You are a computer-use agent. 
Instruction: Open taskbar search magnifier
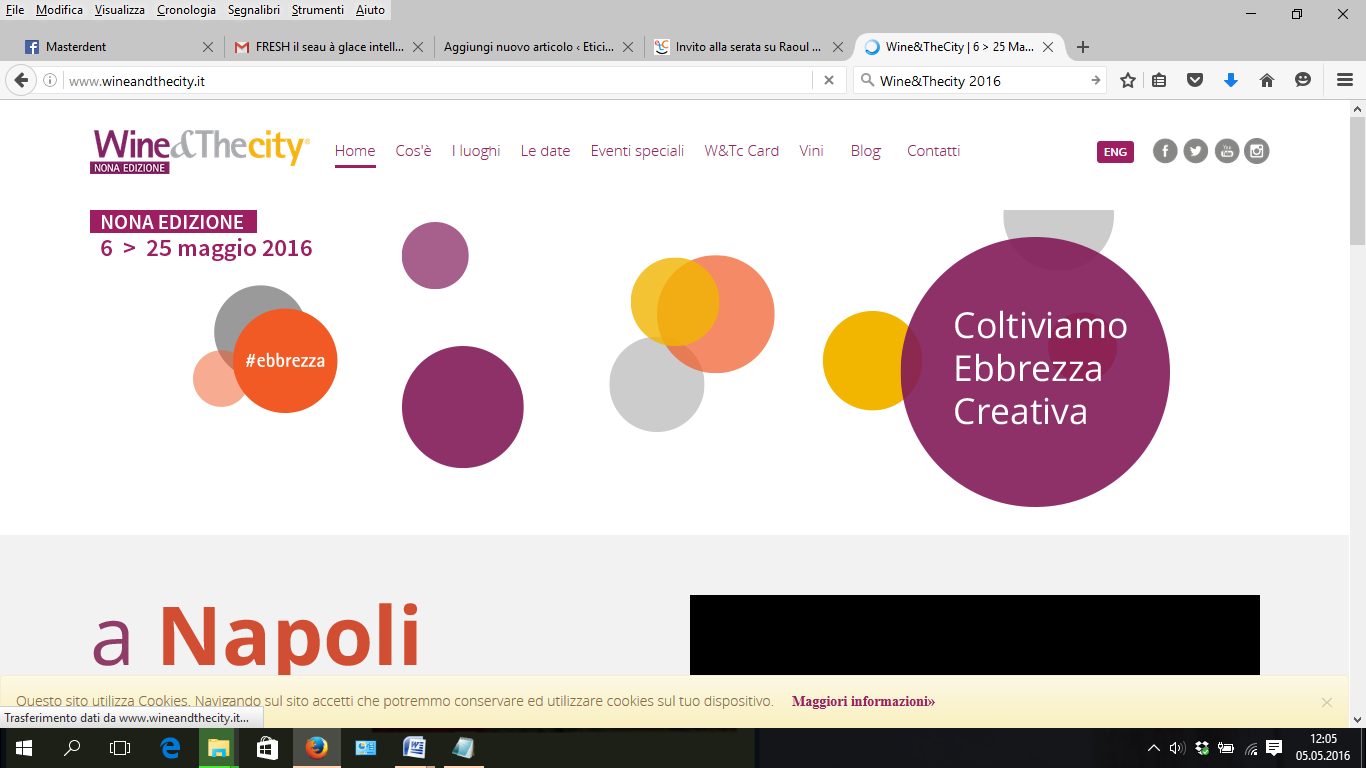(72, 748)
